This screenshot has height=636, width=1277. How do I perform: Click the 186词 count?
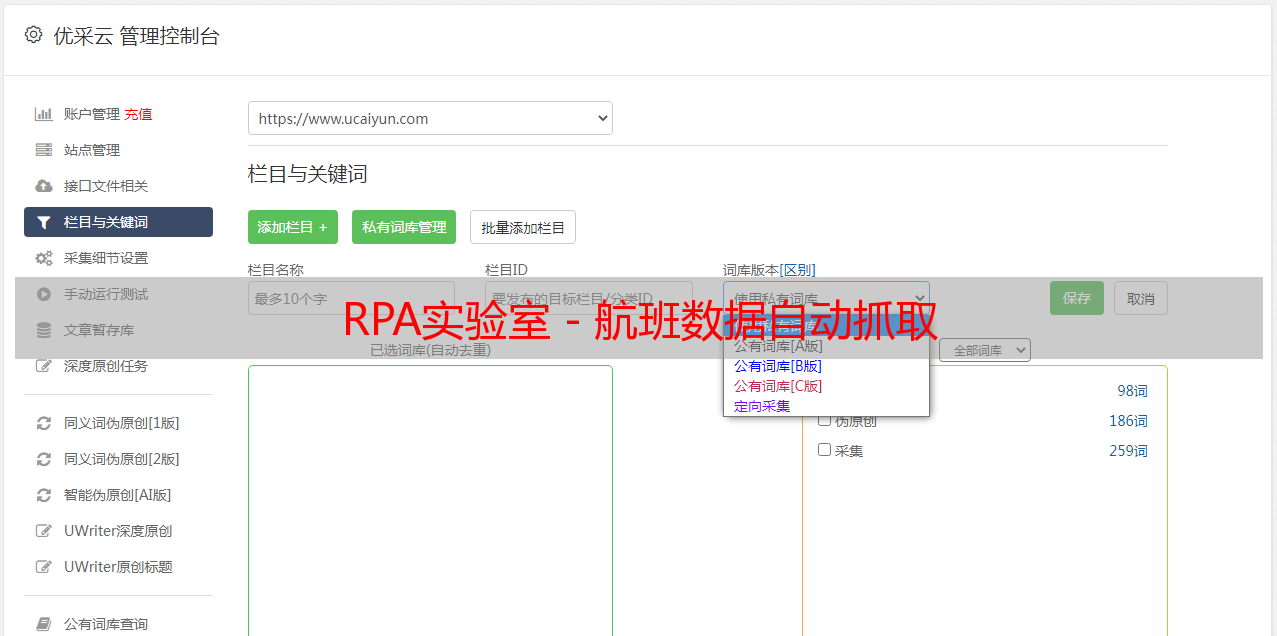(1128, 421)
